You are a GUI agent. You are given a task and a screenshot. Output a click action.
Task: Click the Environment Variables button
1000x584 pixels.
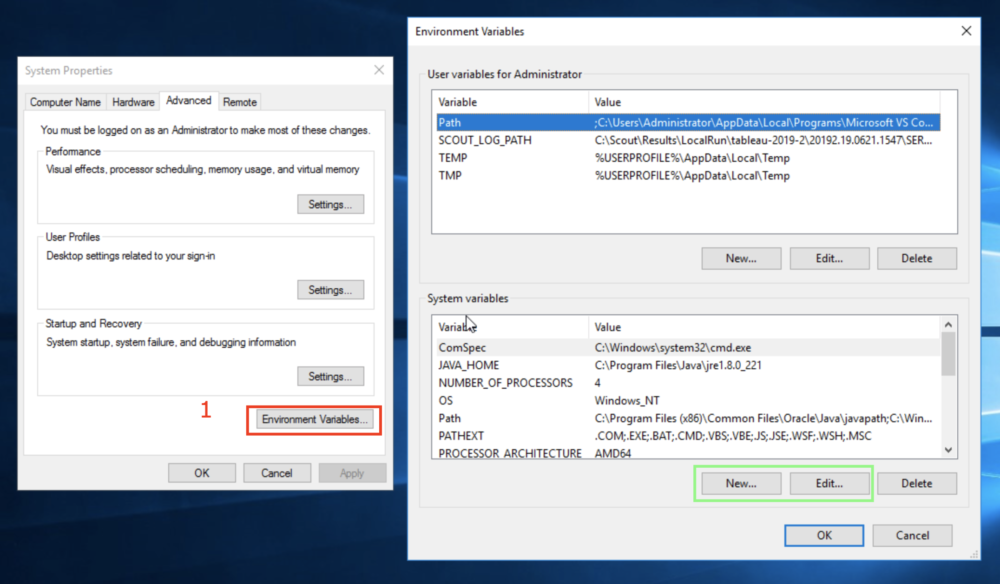pyautogui.click(x=314, y=420)
